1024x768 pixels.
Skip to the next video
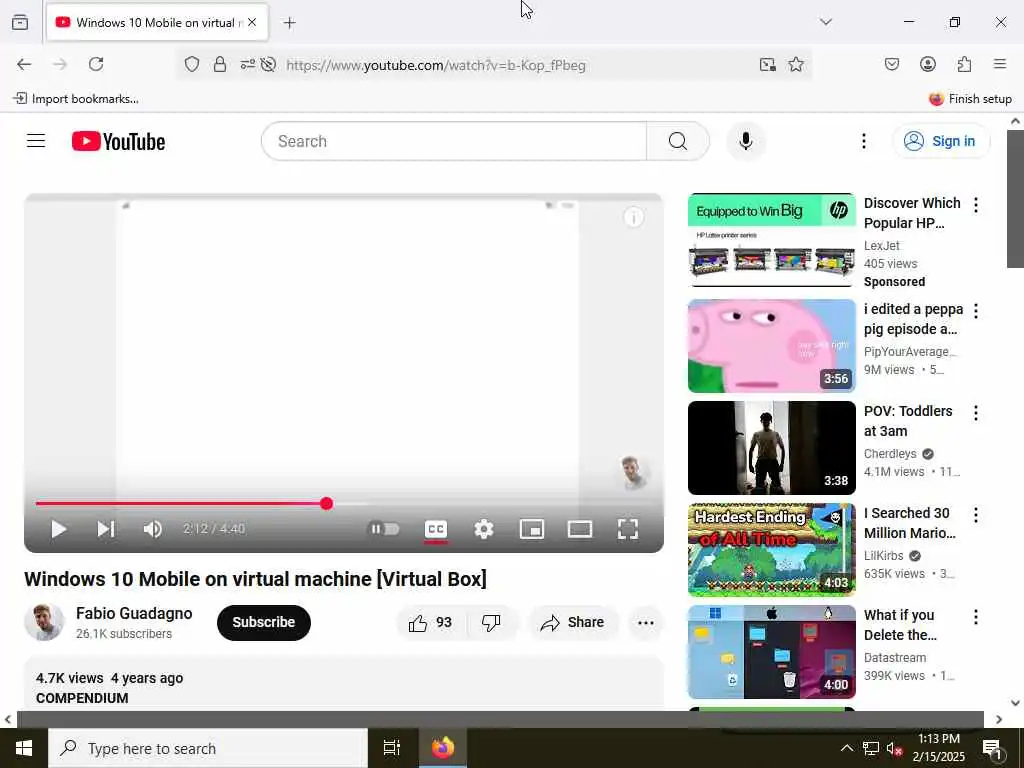(106, 529)
